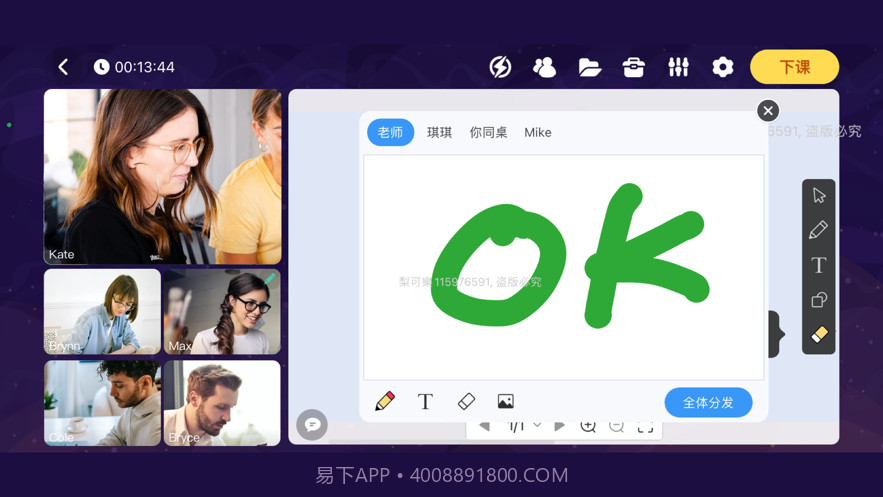This screenshot has height=497, width=883.
Task: Expand the page number dropdown
Action: point(537,426)
